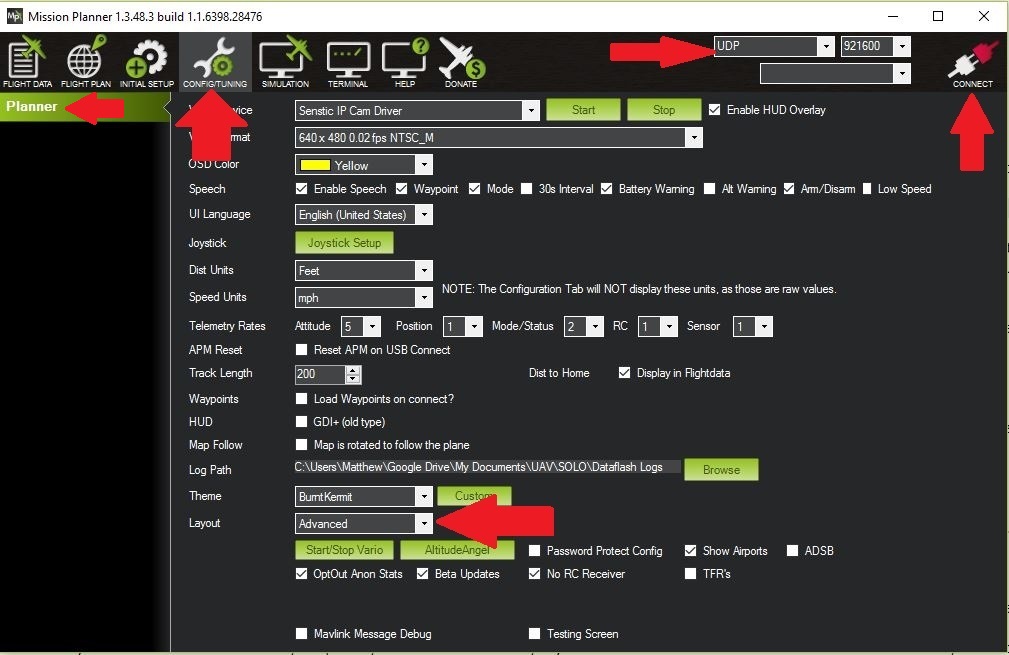The image size is (1009, 655).
Task: Launch the Terminal view
Action: click(347, 62)
